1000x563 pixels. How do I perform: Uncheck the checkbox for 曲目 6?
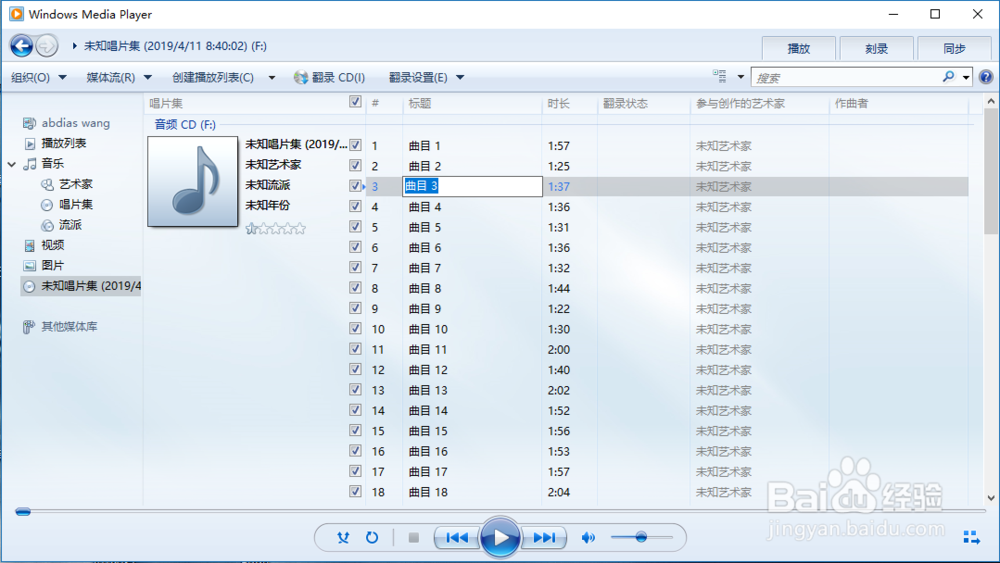[355, 247]
